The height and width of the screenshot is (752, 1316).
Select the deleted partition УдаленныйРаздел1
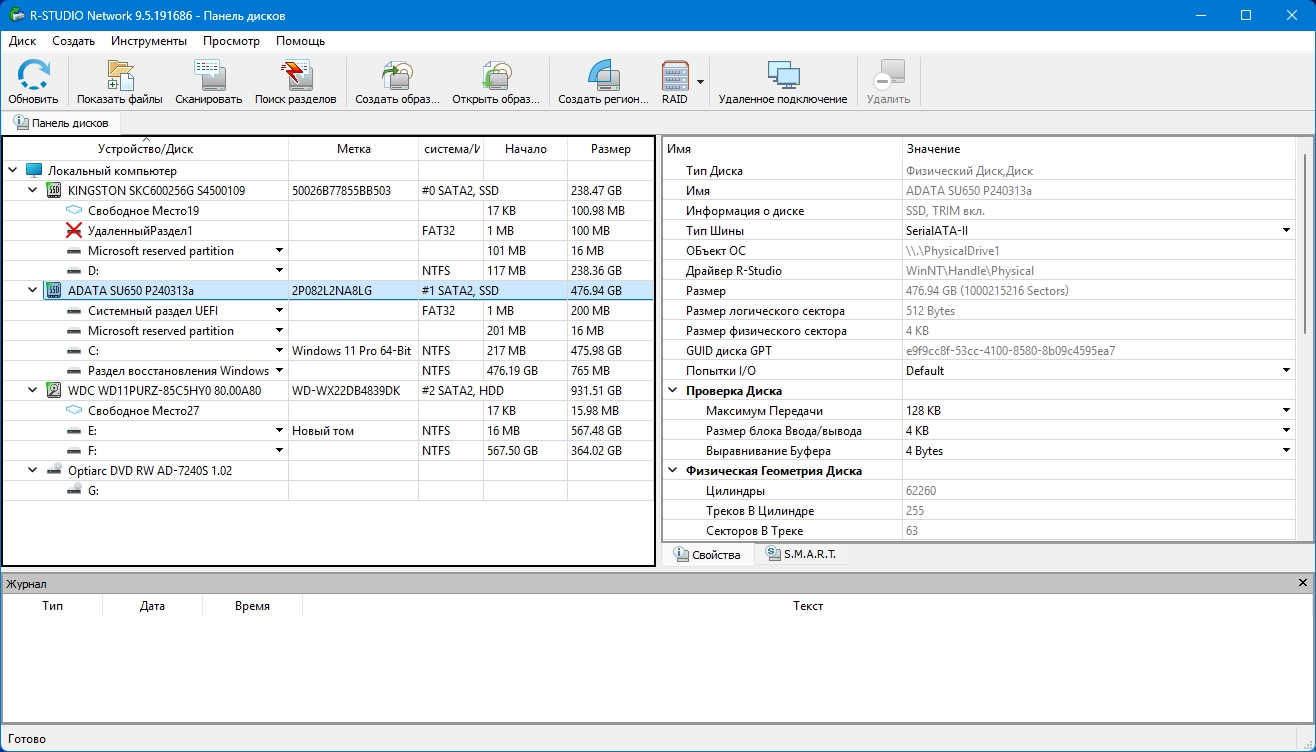pyautogui.click(x=140, y=231)
